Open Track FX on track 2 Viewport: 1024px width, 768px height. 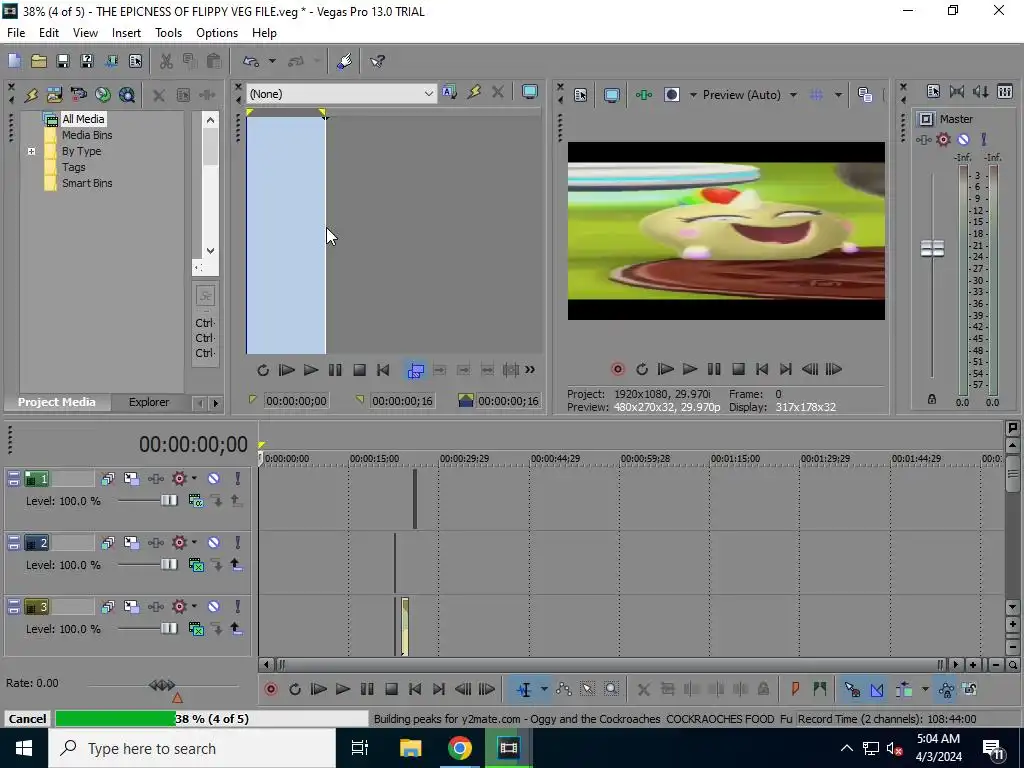coord(156,543)
